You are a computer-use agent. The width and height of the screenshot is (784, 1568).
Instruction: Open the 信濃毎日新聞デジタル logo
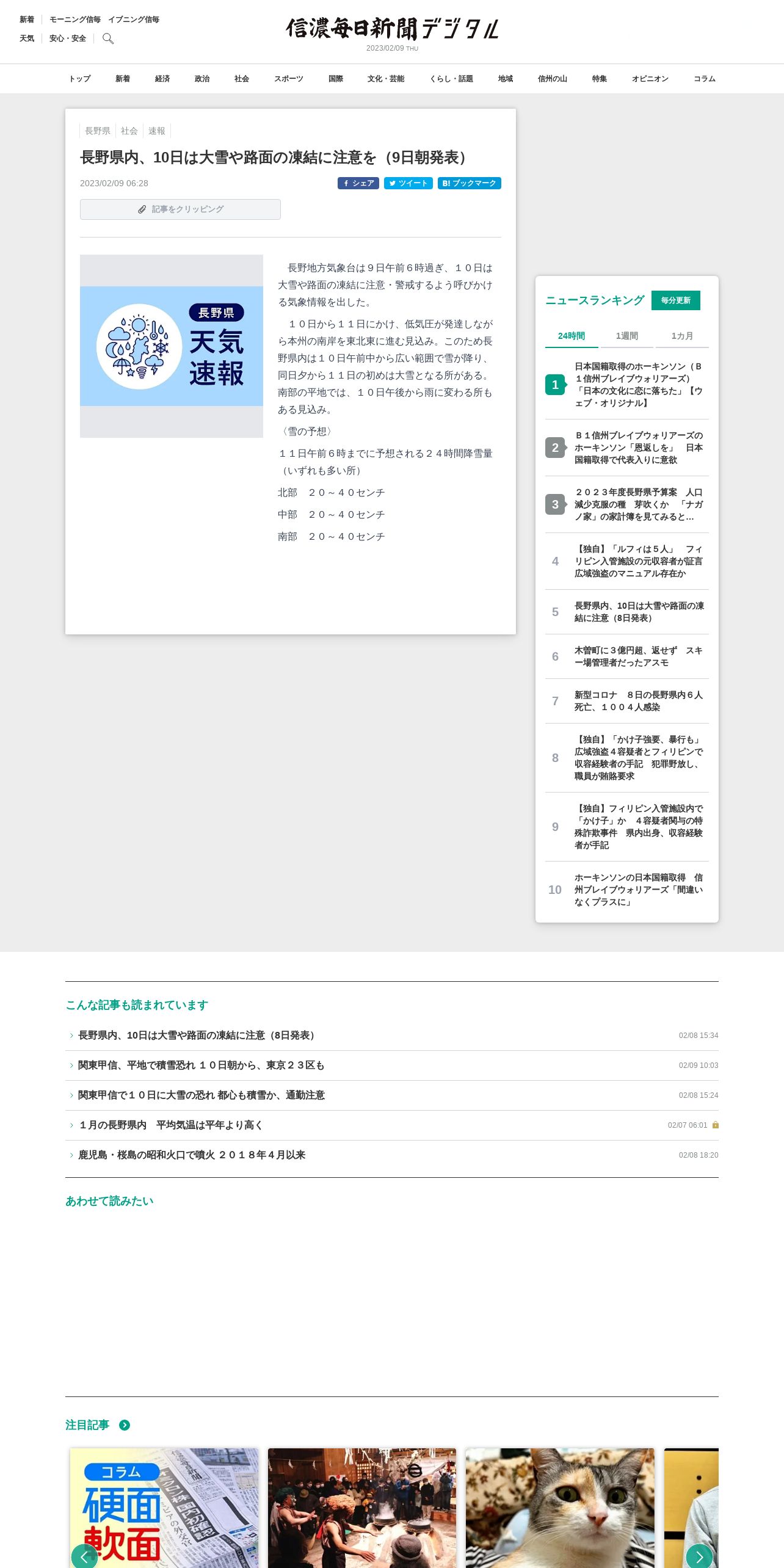tap(392, 29)
